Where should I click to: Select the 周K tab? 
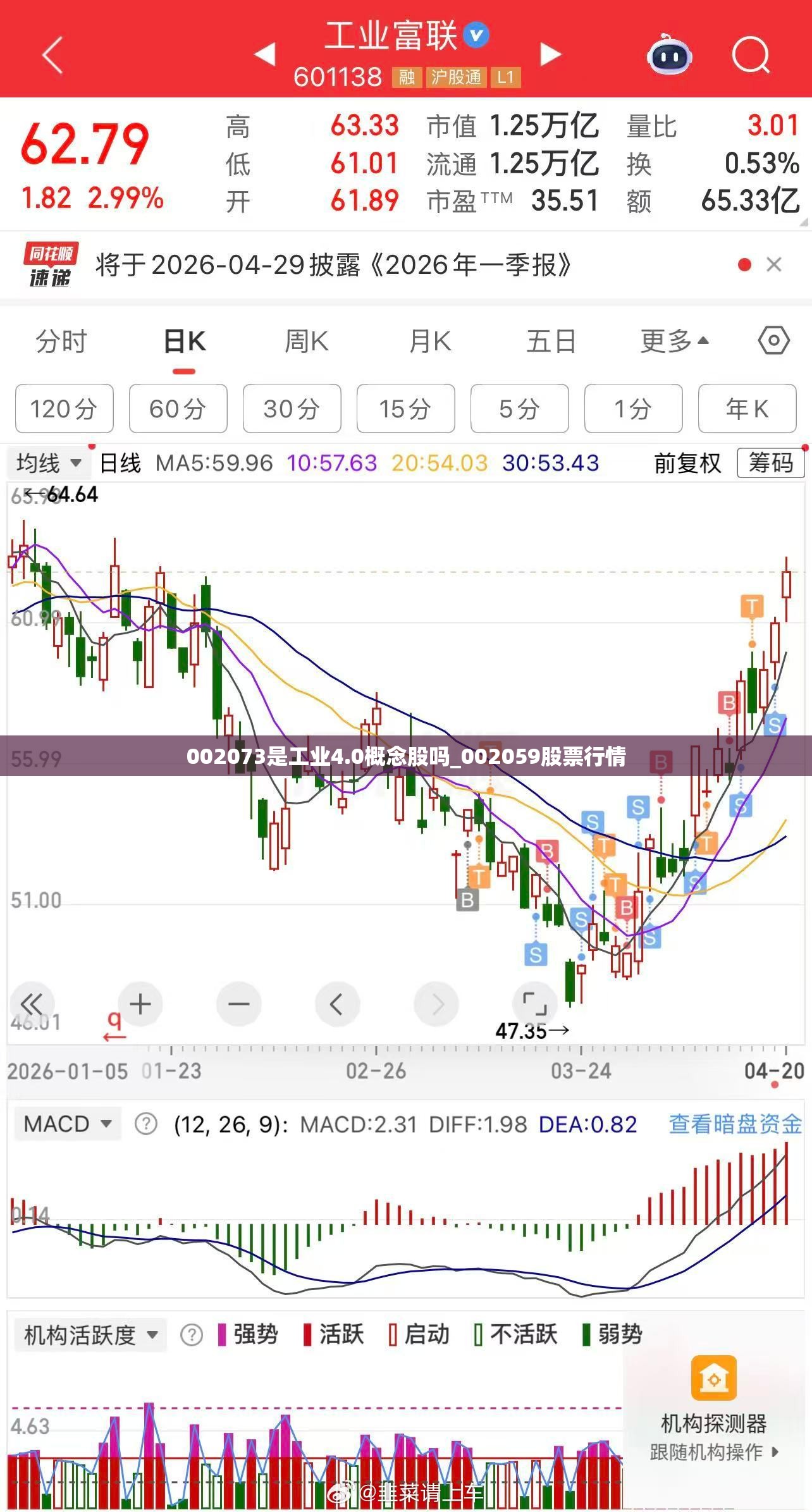pos(306,341)
